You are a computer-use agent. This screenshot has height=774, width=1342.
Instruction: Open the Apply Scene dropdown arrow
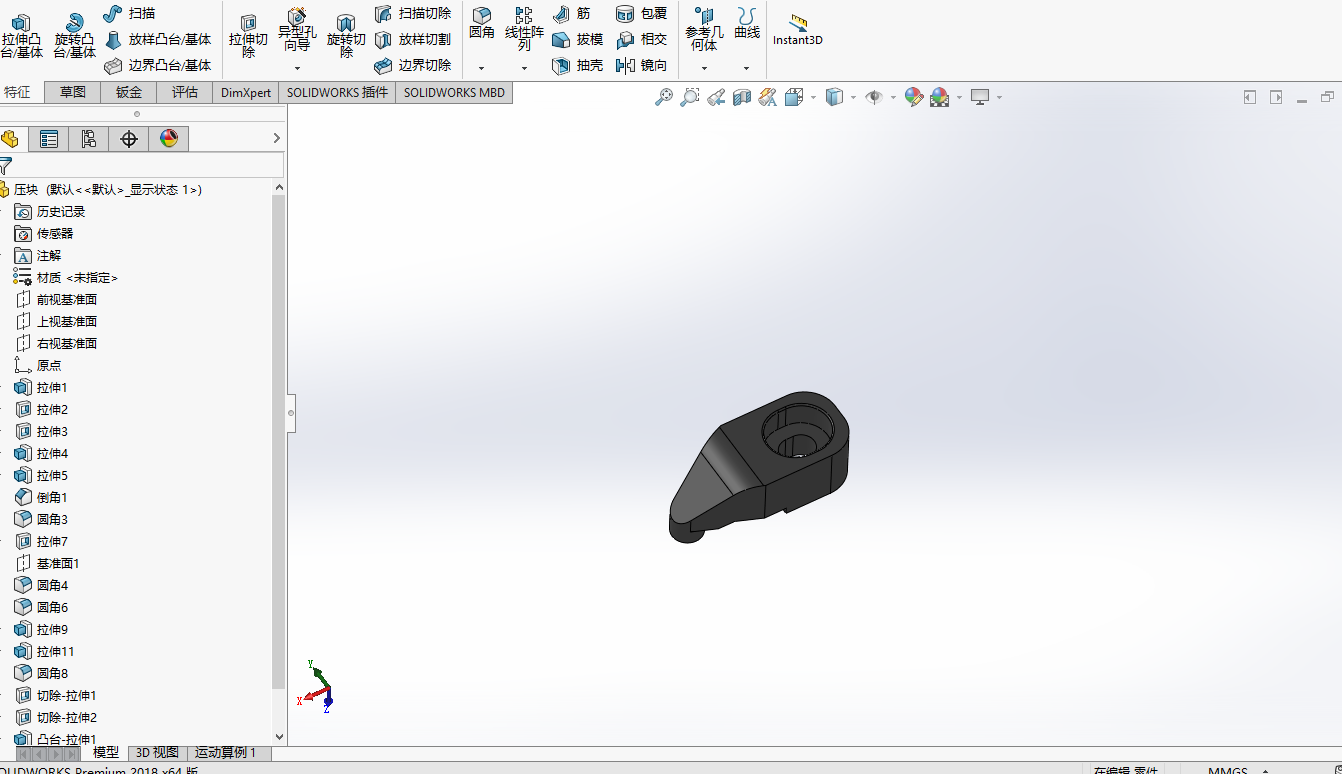[x=959, y=98]
